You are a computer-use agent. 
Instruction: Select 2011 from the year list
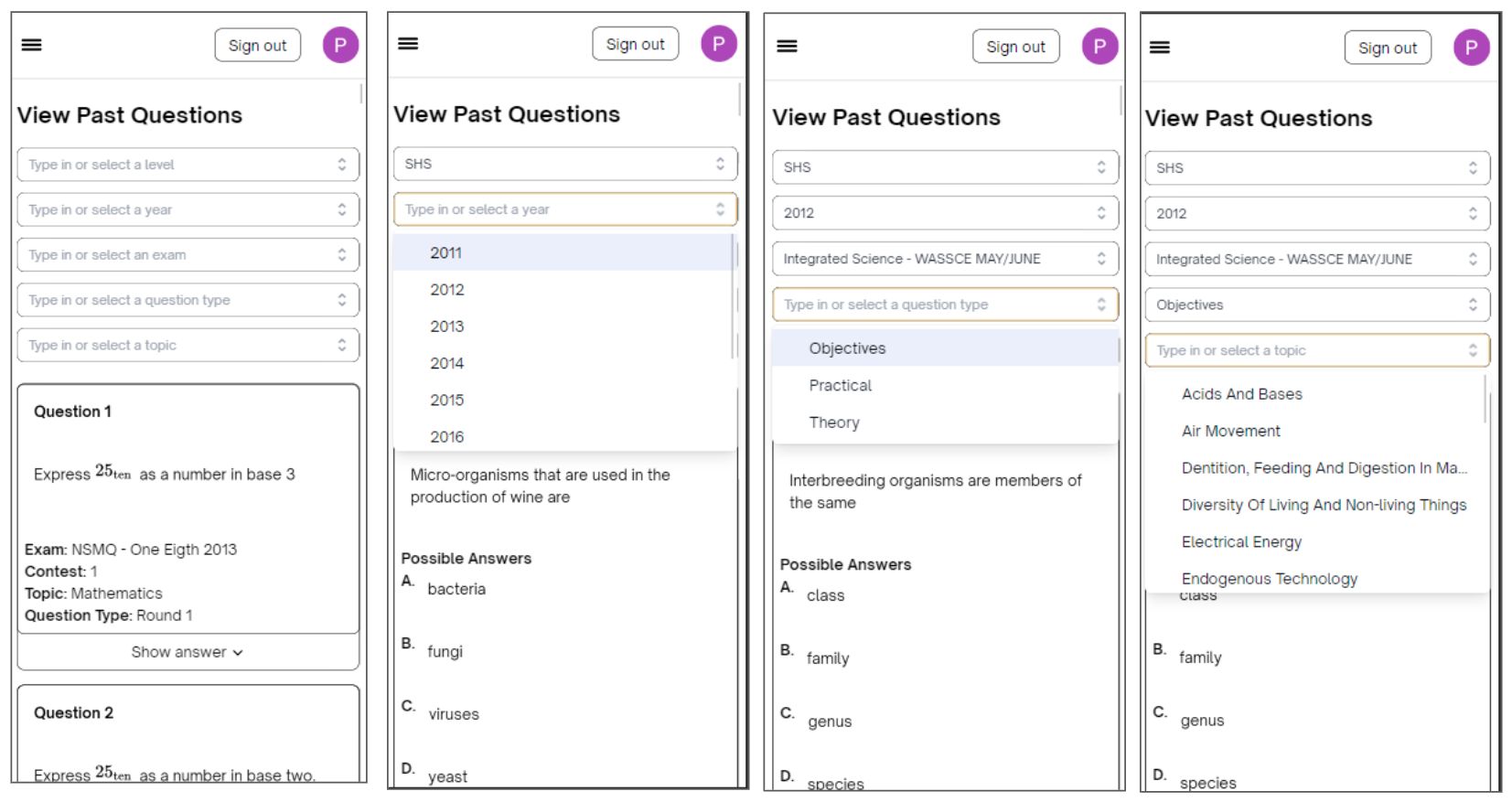446,253
